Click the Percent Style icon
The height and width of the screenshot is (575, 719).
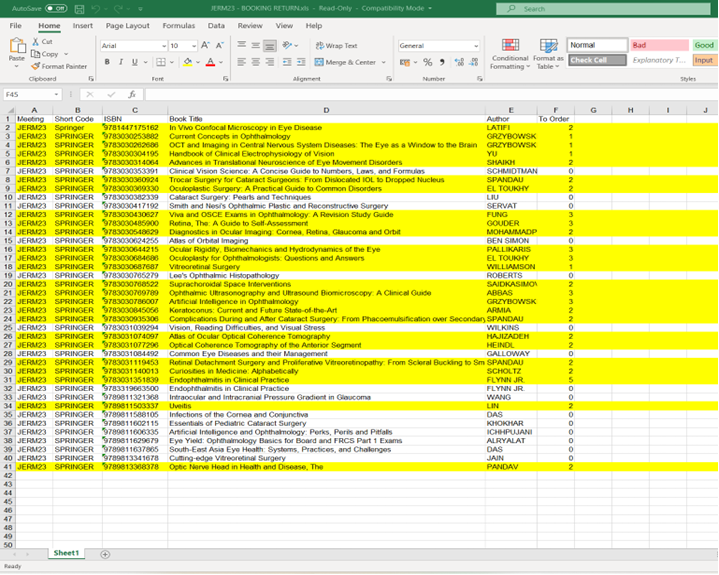tap(428, 62)
